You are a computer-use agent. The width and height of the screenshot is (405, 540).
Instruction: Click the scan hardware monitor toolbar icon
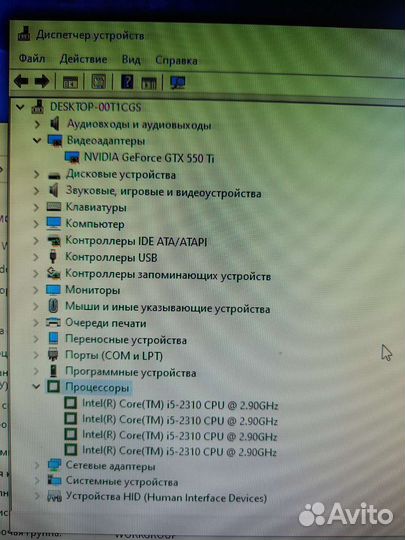[178, 83]
